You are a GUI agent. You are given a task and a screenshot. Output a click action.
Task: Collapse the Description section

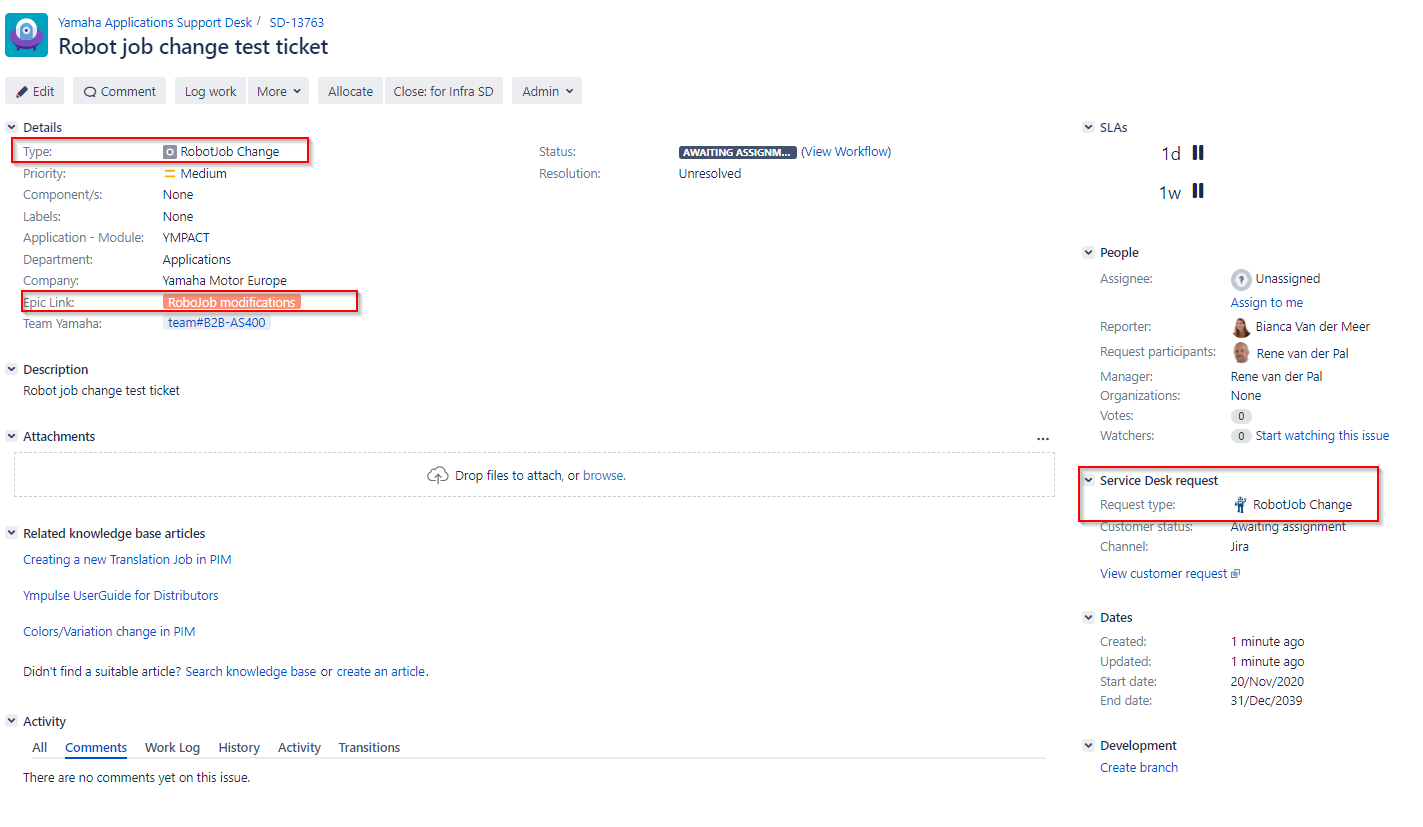[12, 369]
